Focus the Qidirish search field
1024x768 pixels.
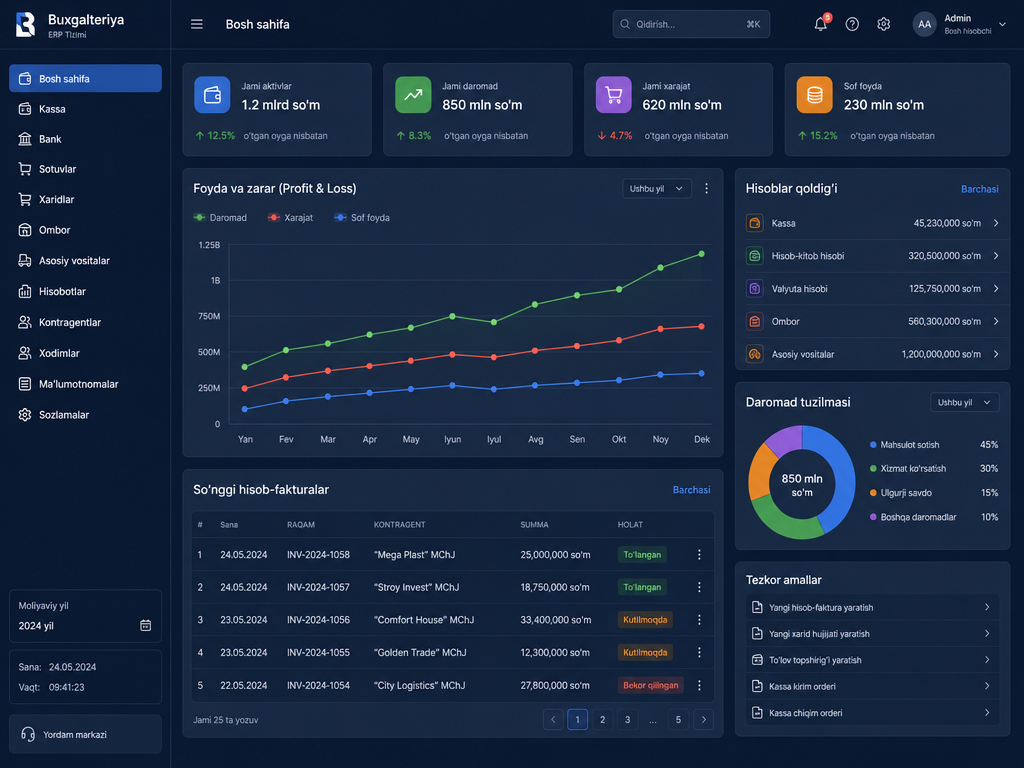(691, 24)
